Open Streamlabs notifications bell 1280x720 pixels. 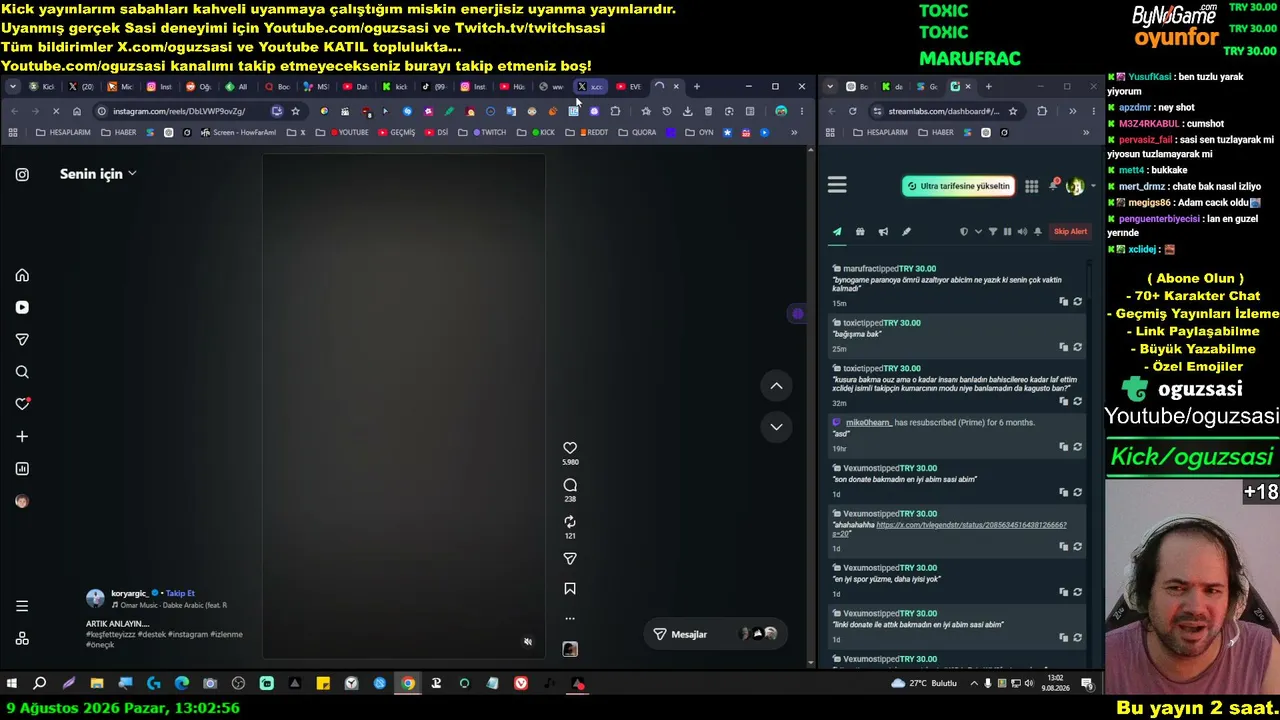click(x=1053, y=185)
